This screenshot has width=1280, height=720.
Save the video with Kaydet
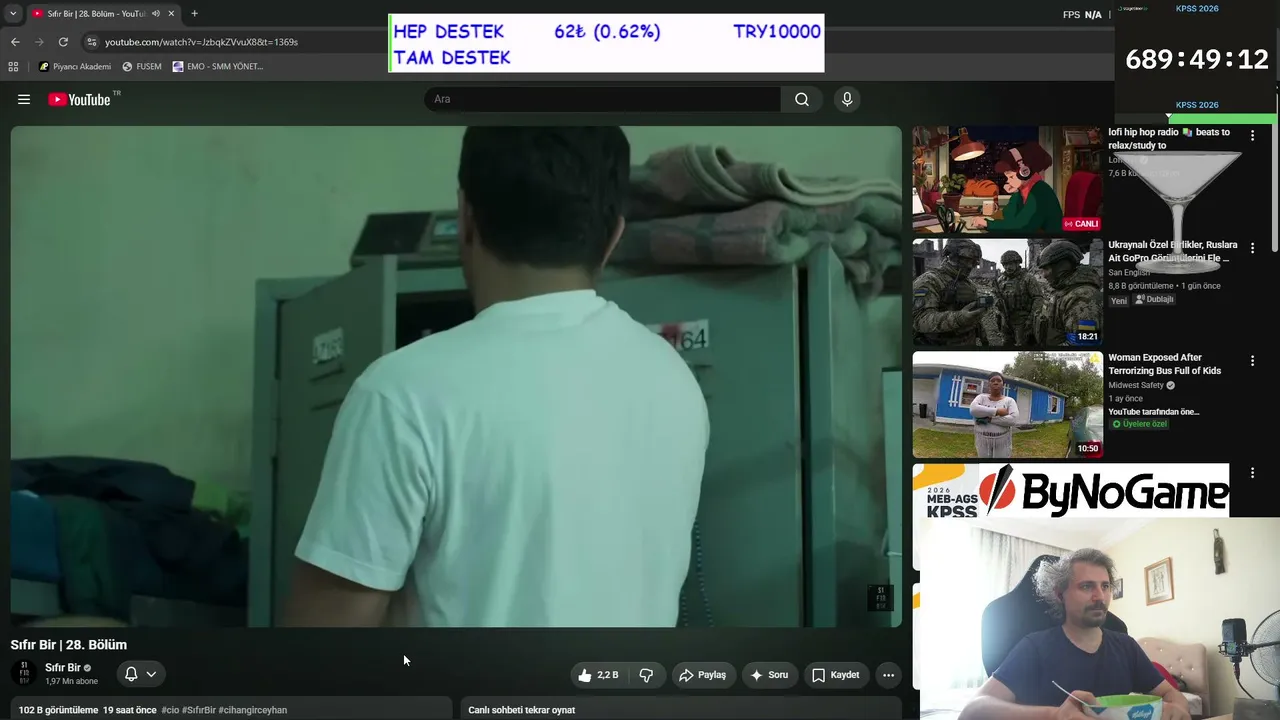835,675
